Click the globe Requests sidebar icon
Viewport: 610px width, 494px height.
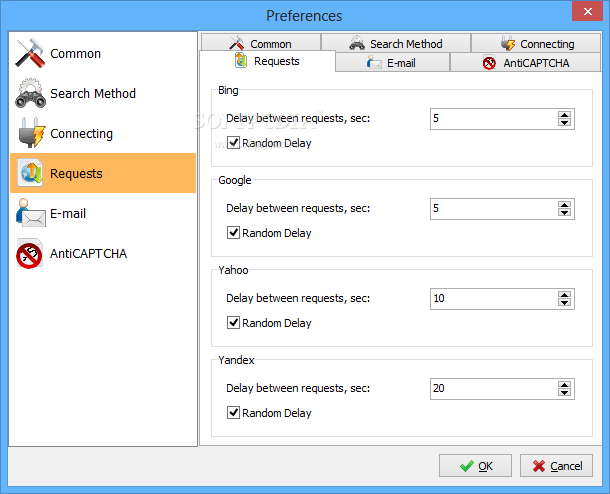[30, 173]
